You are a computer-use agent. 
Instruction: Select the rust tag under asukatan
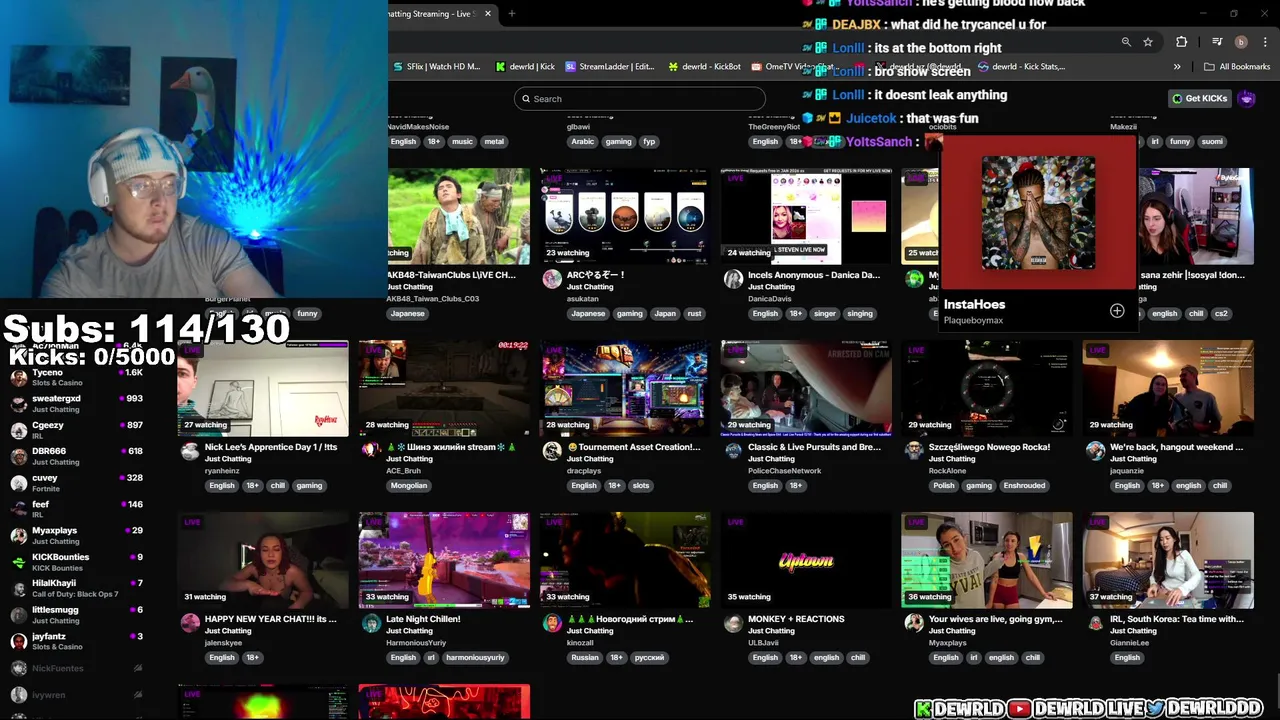(694, 314)
